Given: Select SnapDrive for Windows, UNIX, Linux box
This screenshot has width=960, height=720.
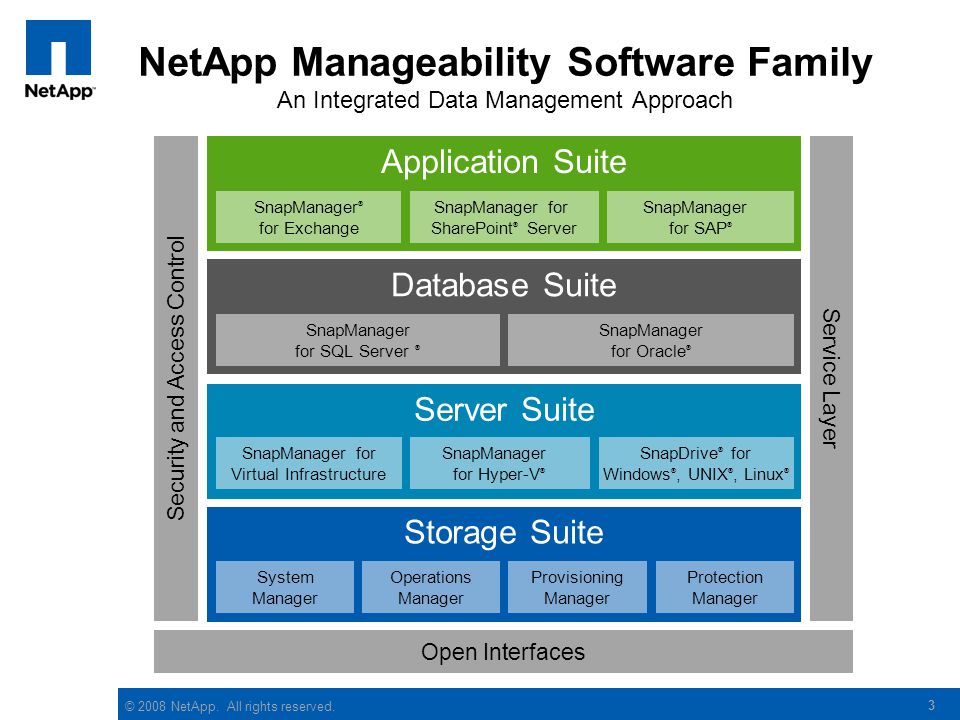Looking at the screenshot, I should coord(696,463).
